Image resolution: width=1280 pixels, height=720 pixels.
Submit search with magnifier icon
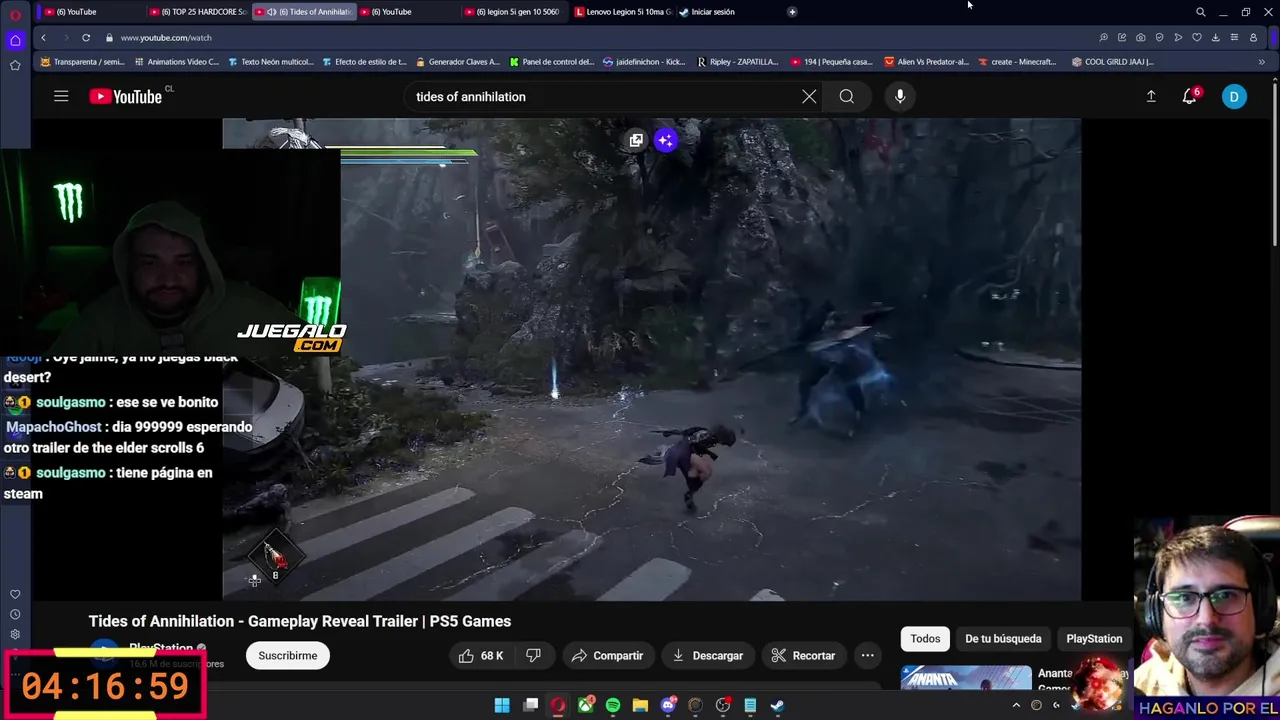coord(847,97)
